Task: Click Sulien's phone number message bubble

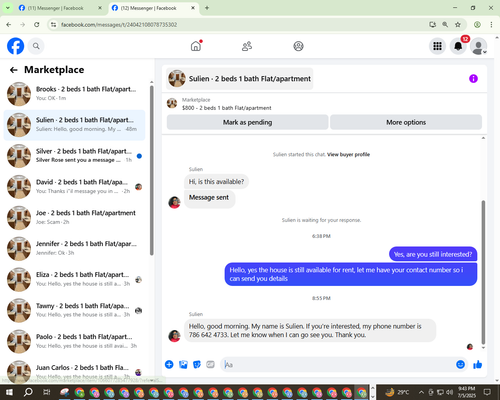Action: point(310,330)
